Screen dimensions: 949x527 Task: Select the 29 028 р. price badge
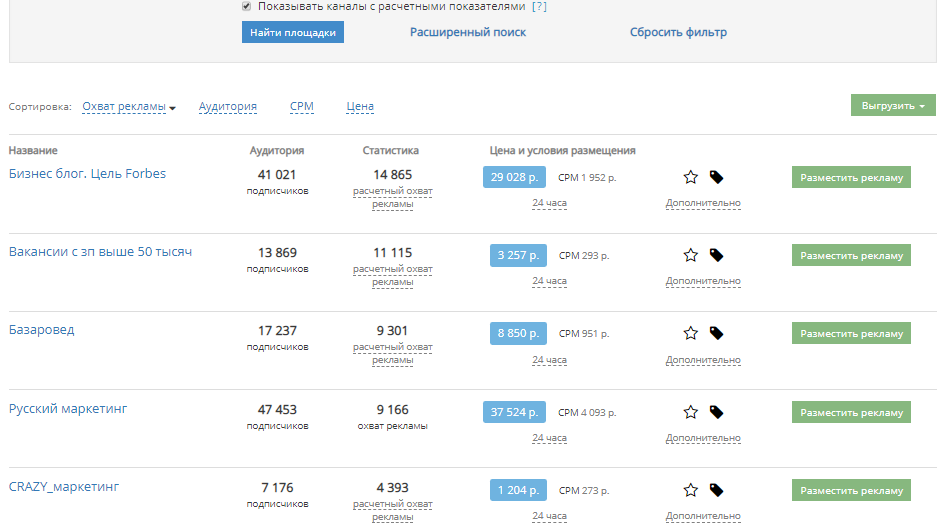pos(514,177)
